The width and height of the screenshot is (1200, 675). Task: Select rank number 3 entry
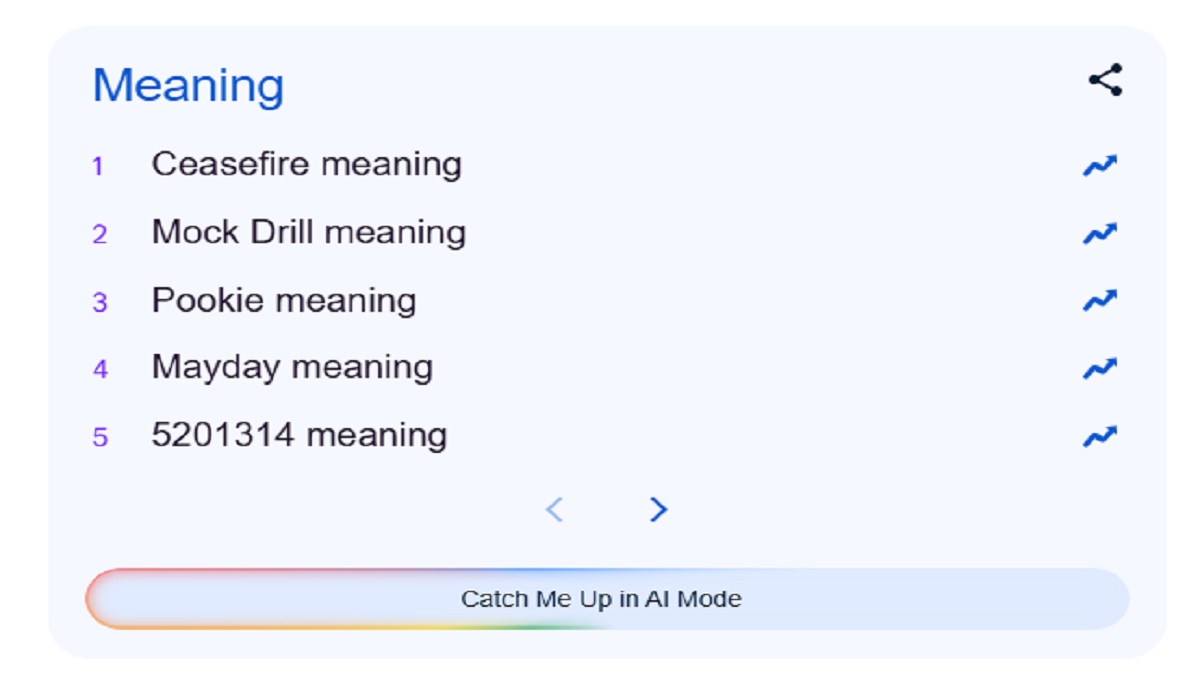(99, 302)
